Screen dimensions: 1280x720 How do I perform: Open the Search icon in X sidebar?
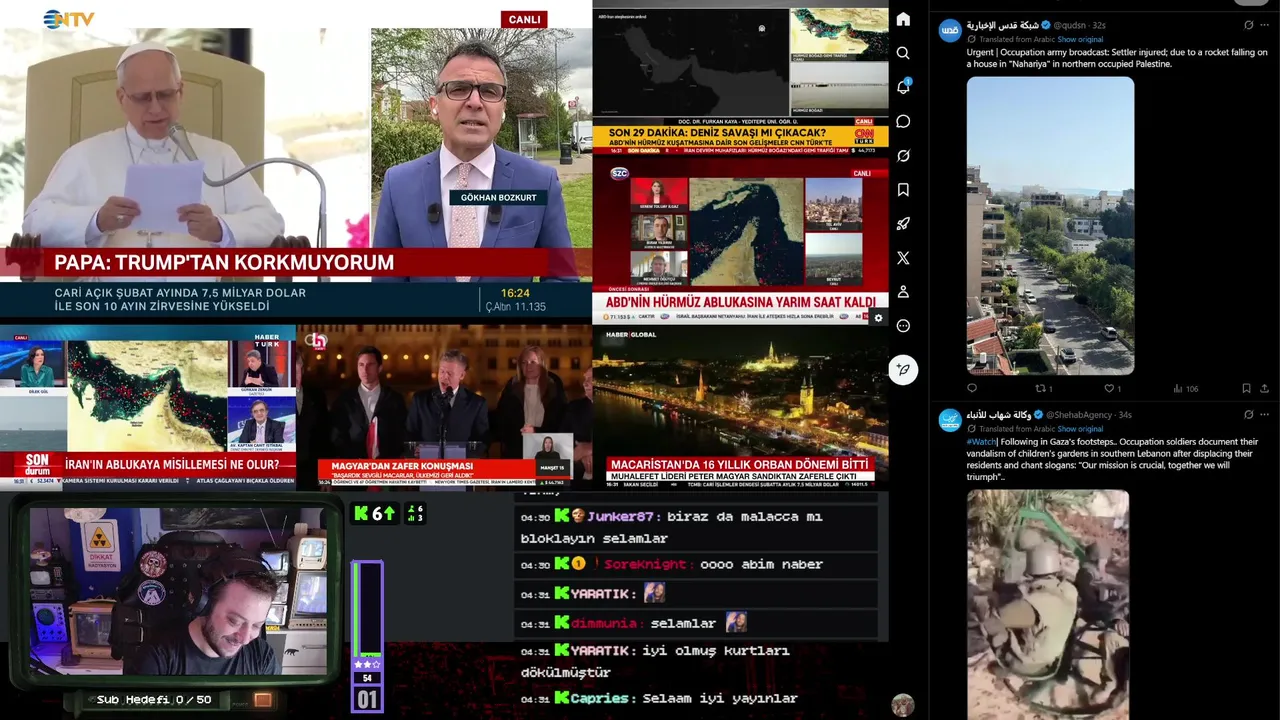click(903, 53)
